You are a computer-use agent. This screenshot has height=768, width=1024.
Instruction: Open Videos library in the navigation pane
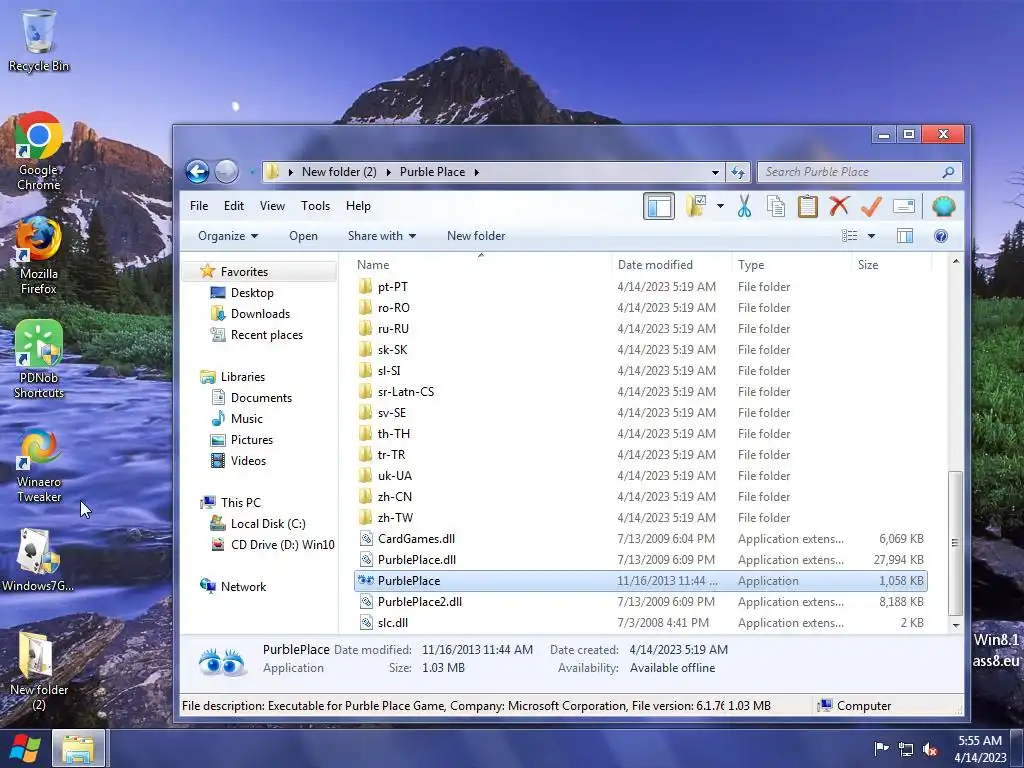248,460
